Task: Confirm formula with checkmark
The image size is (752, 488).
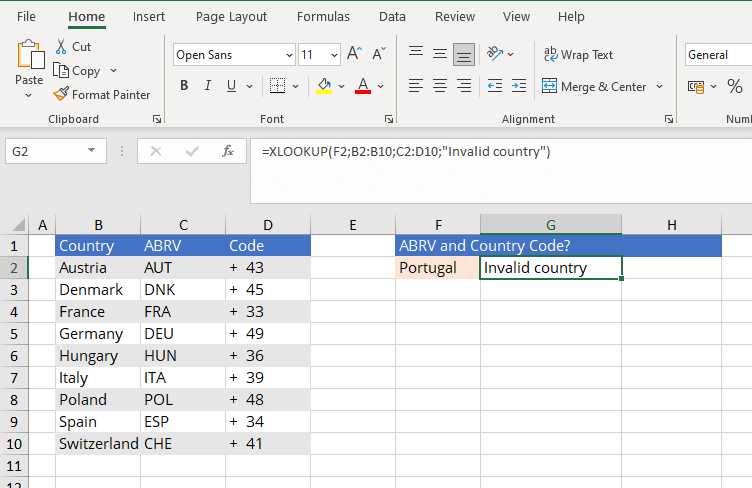Action: point(192,151)
